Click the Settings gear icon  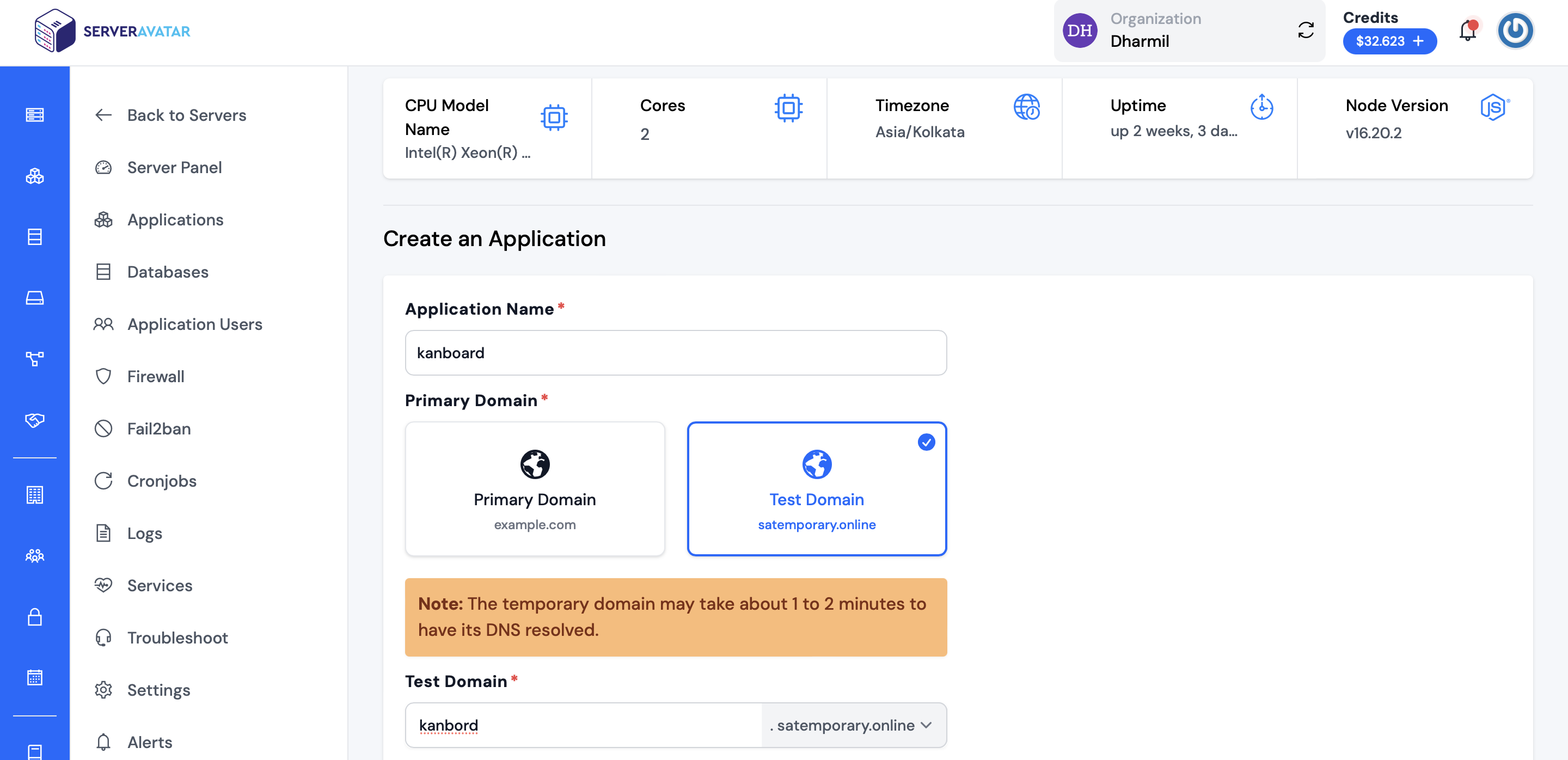[x=103, y=690]
